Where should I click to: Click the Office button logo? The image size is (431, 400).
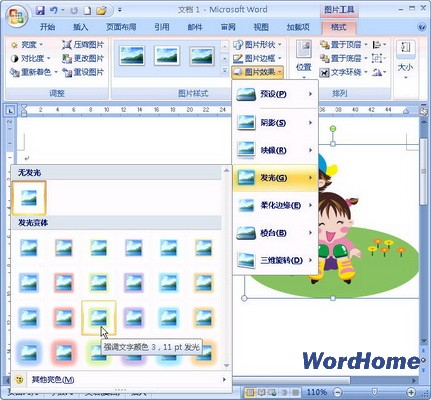point(17,16)
